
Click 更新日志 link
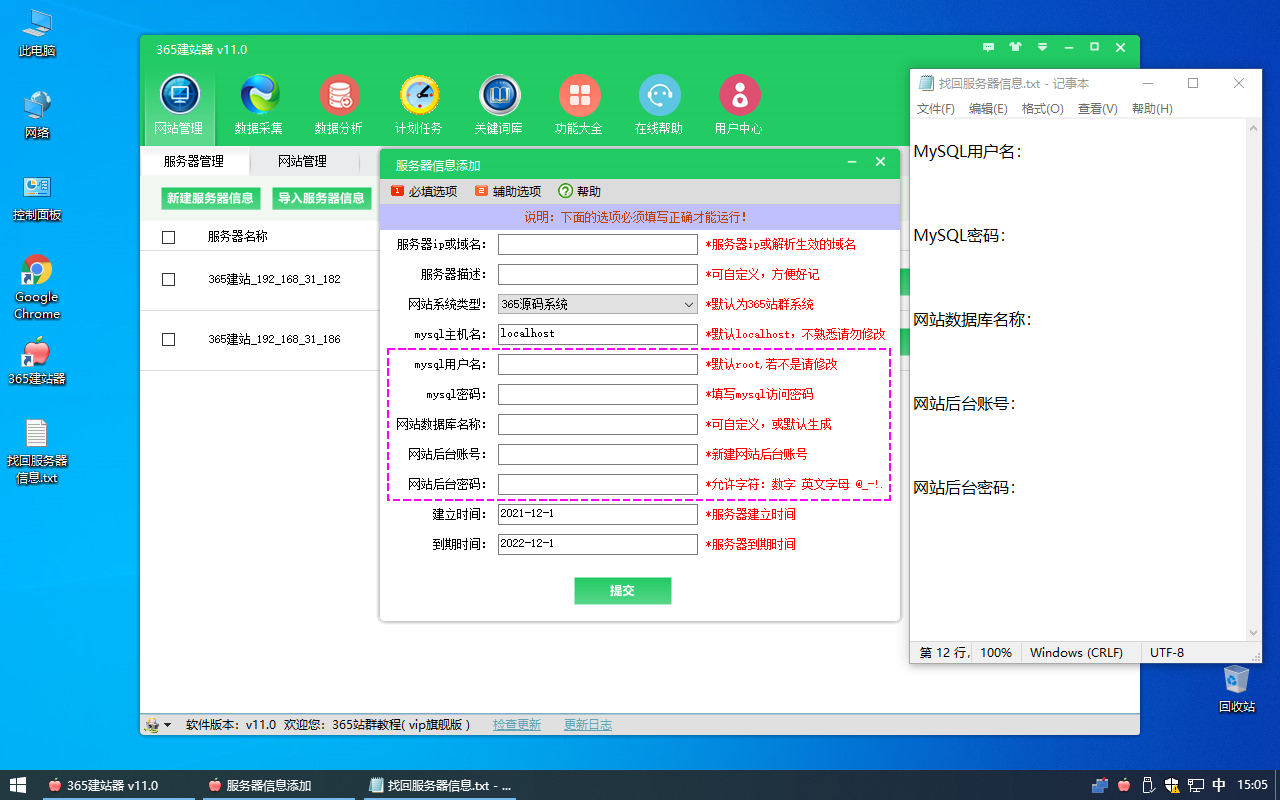(588, 725)
